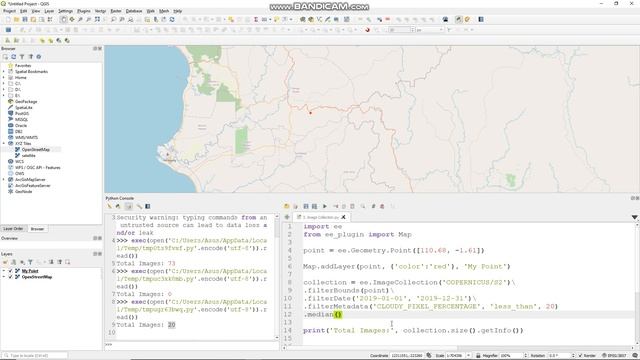Zoom to full extent

click(x=97, y=20)
